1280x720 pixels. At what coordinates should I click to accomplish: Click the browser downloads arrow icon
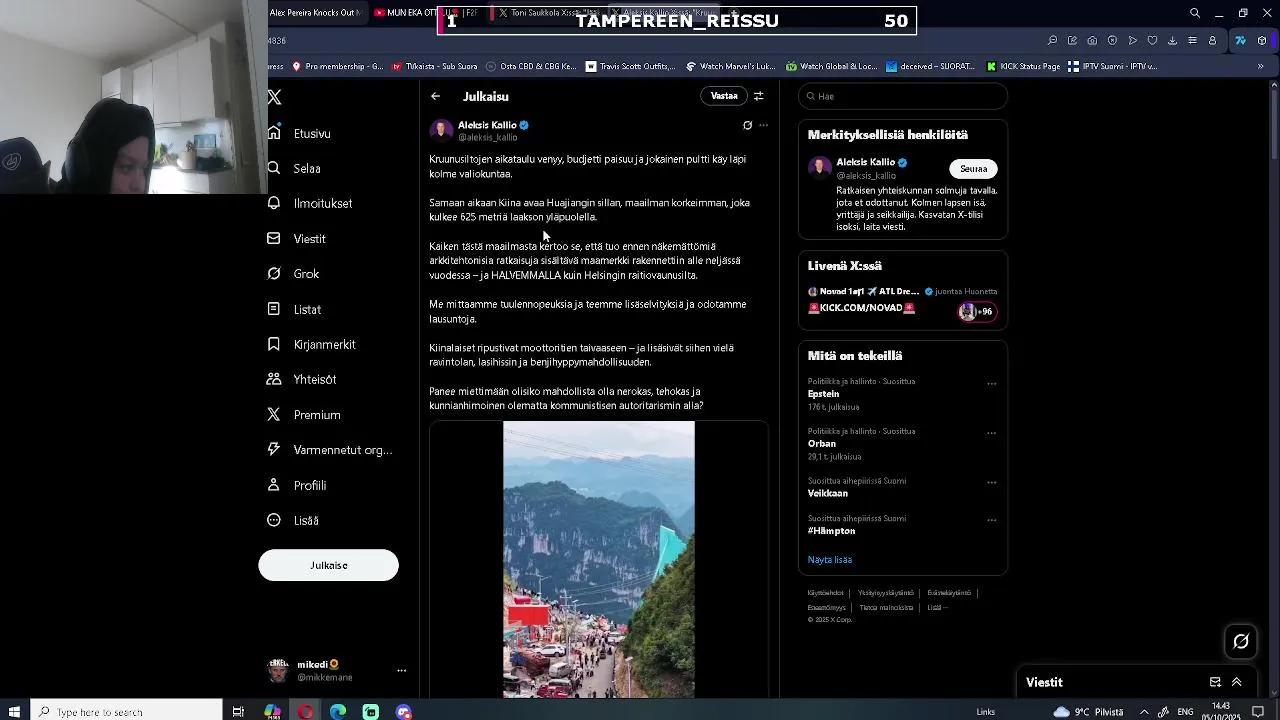tap(1172, 41)
